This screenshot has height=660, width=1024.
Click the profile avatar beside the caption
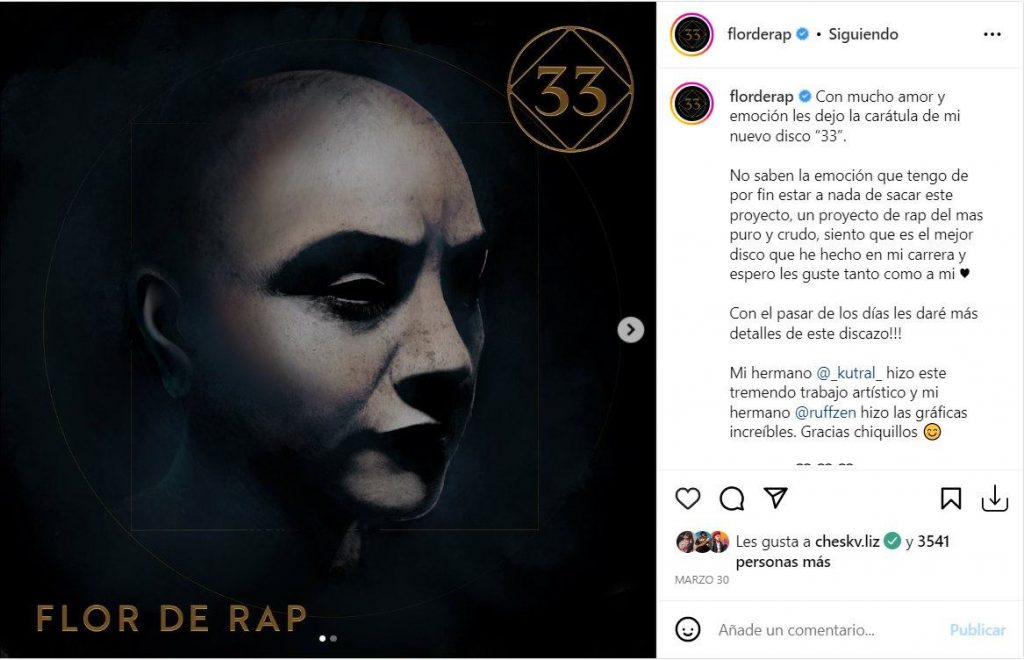tap(691, 104)
